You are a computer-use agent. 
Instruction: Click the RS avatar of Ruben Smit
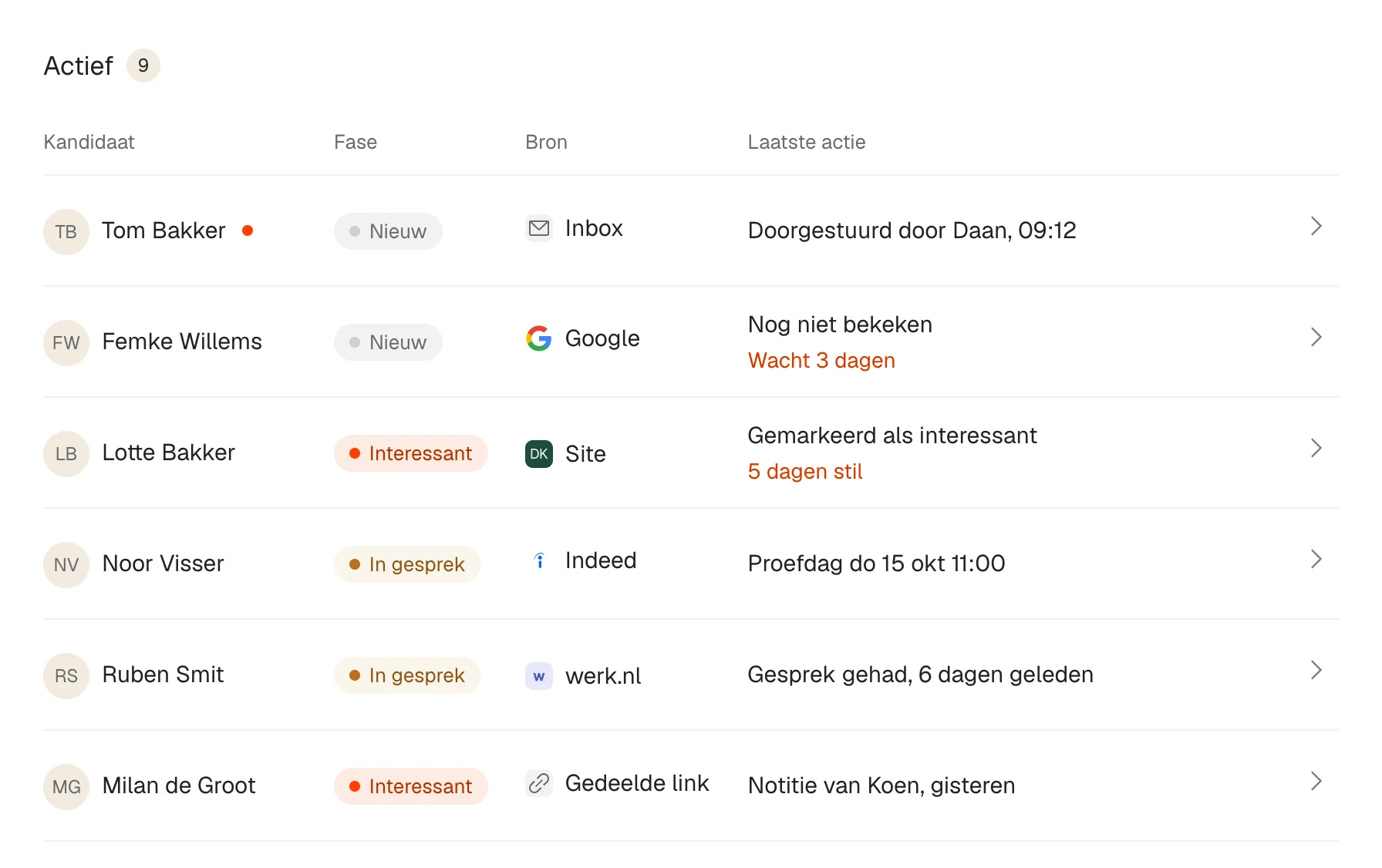pos(66,675)
